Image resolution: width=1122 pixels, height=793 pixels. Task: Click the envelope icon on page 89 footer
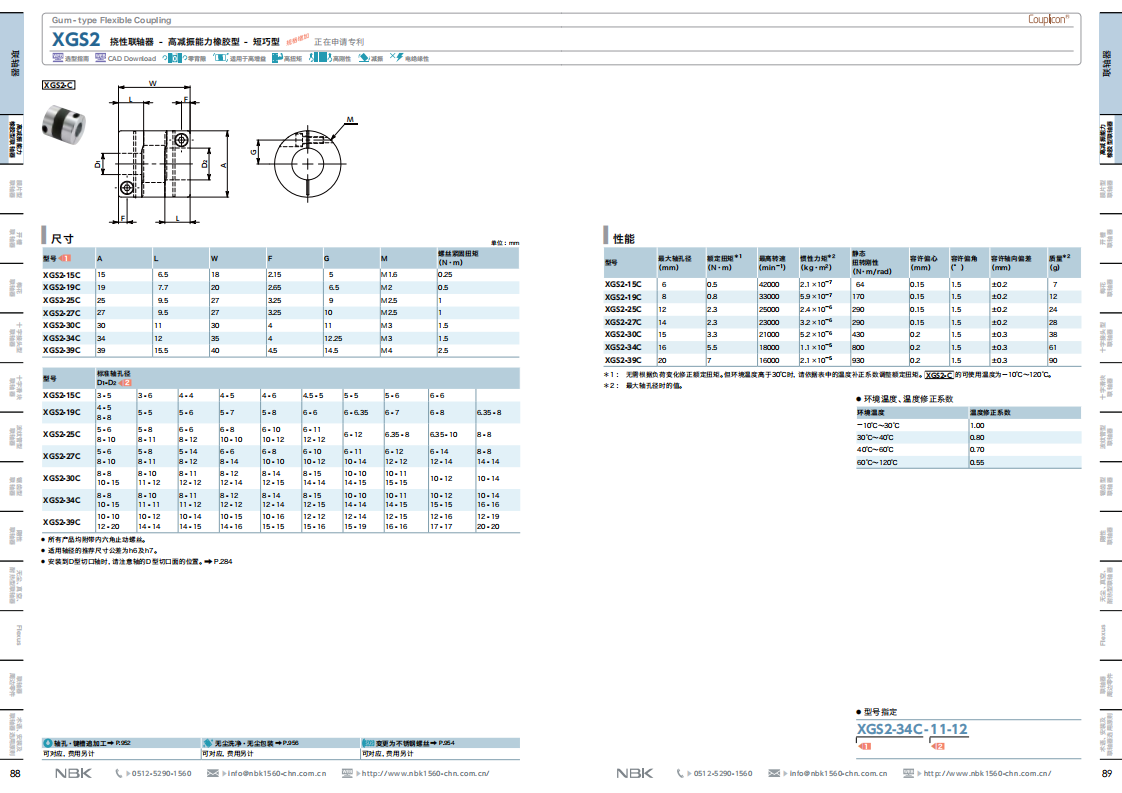click(x=774, y=774)
